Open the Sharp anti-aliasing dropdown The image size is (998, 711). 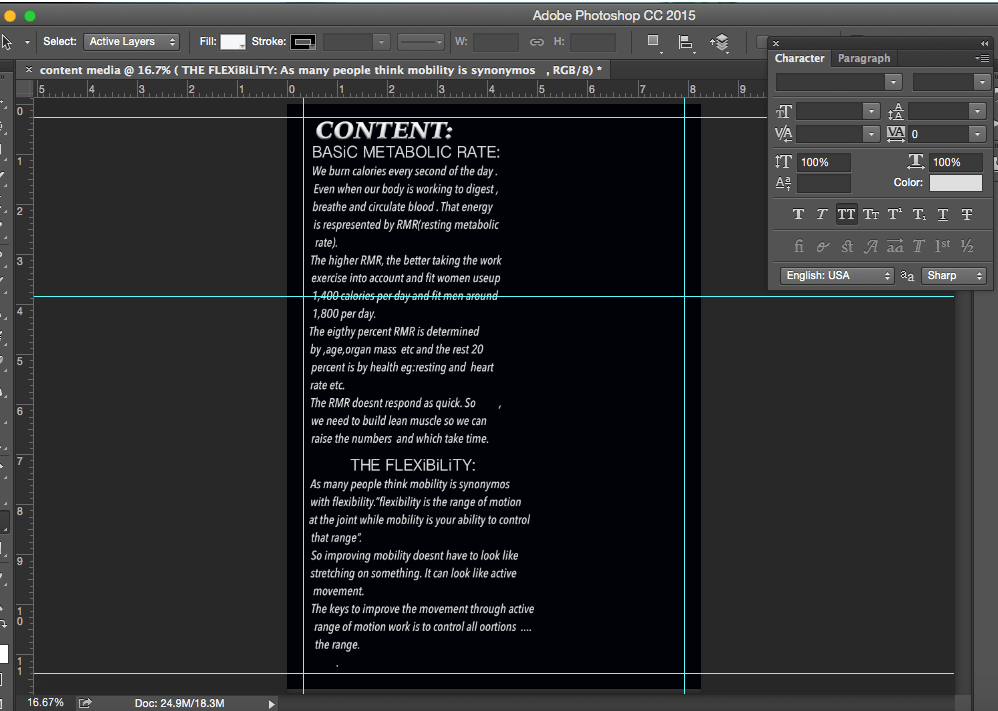click(954, 276)
